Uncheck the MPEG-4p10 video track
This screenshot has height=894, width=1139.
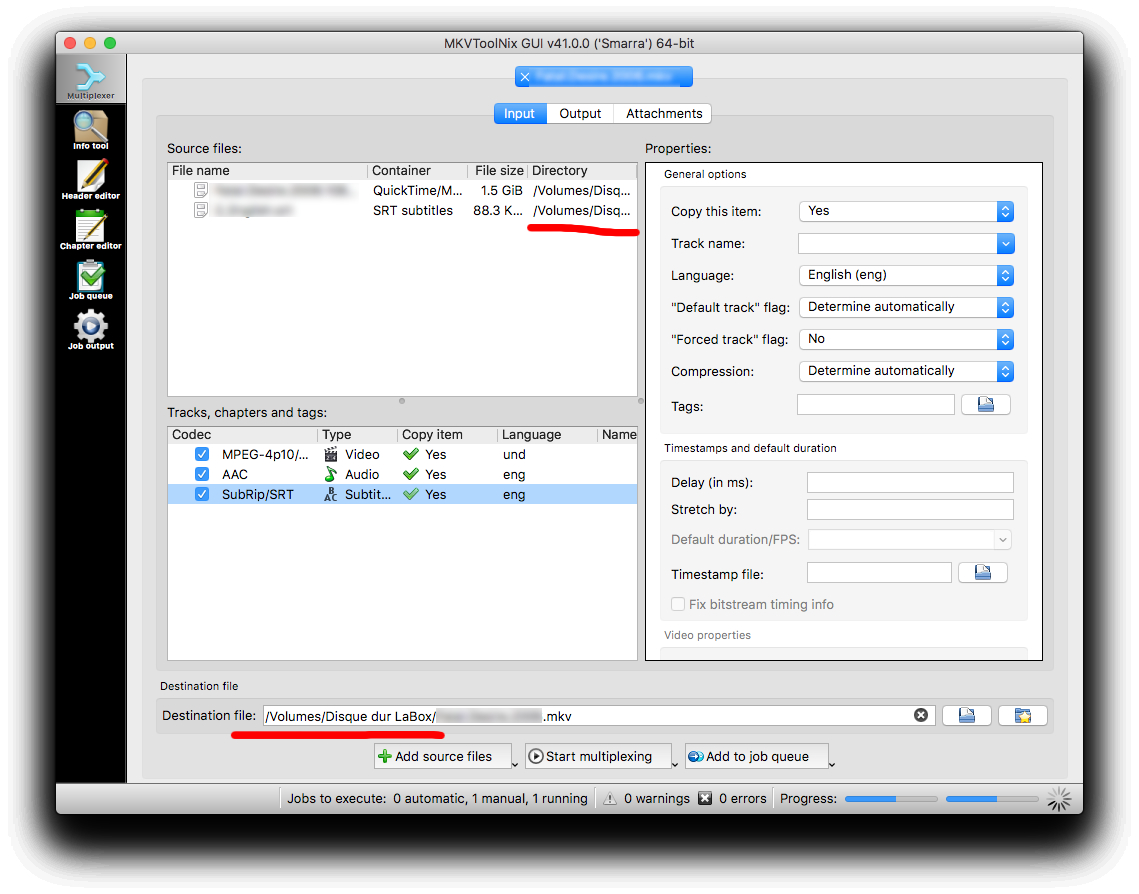pos(202,455)
